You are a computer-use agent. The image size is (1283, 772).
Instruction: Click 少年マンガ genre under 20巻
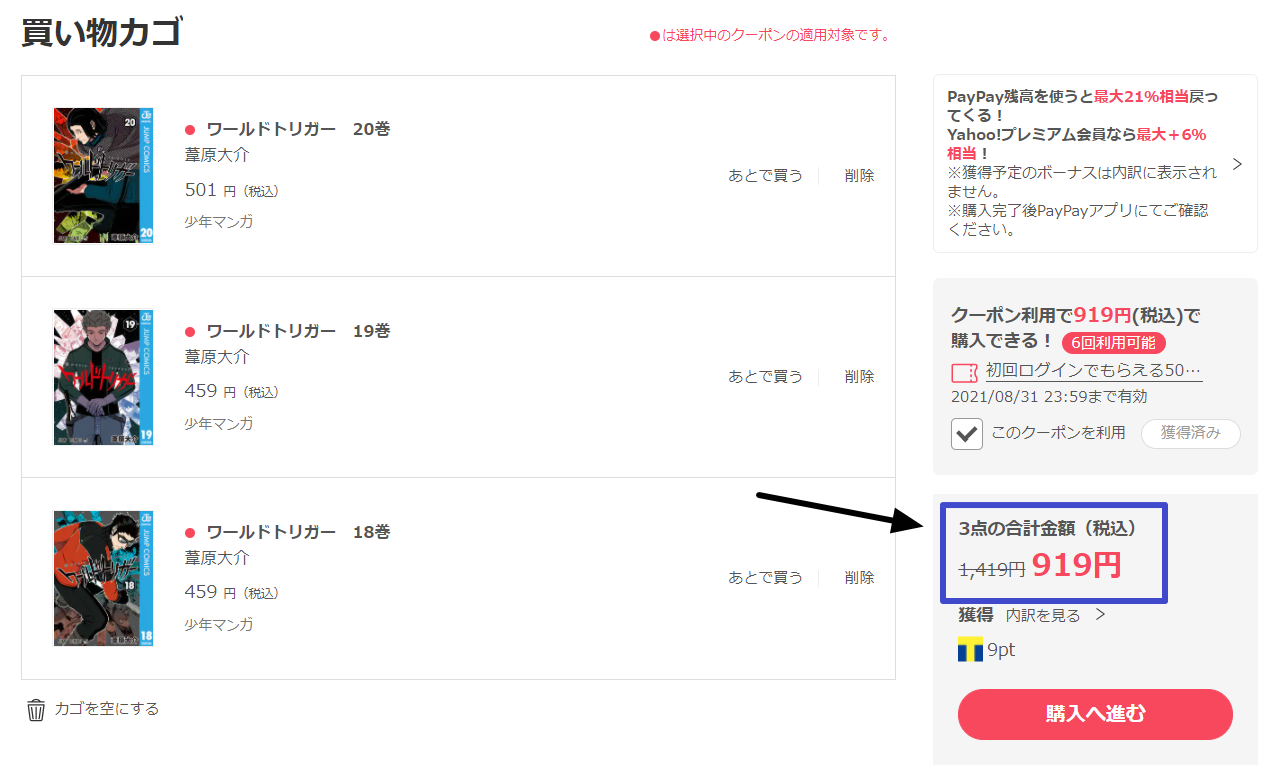point(219,222)
